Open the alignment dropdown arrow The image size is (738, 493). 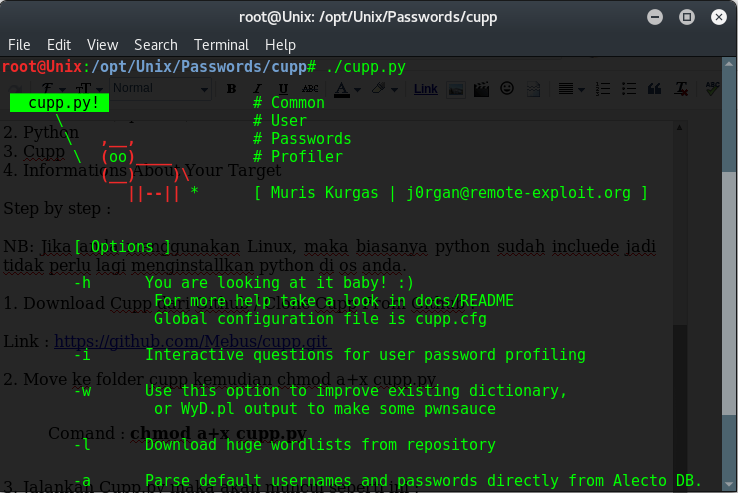pos(582,89)
